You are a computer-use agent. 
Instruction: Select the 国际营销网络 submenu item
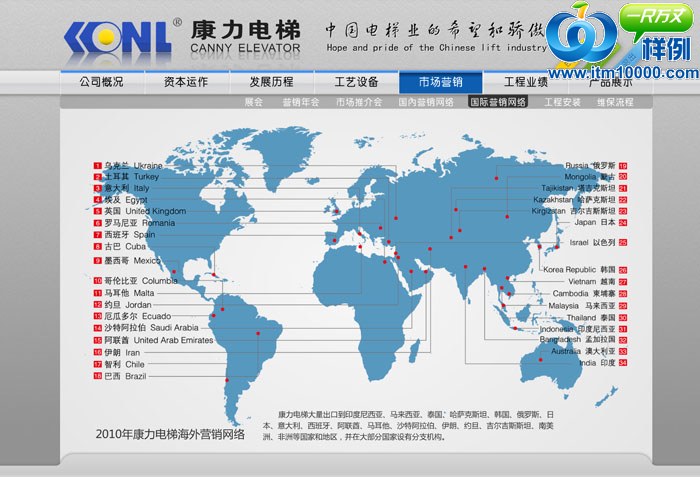(498, 102)
